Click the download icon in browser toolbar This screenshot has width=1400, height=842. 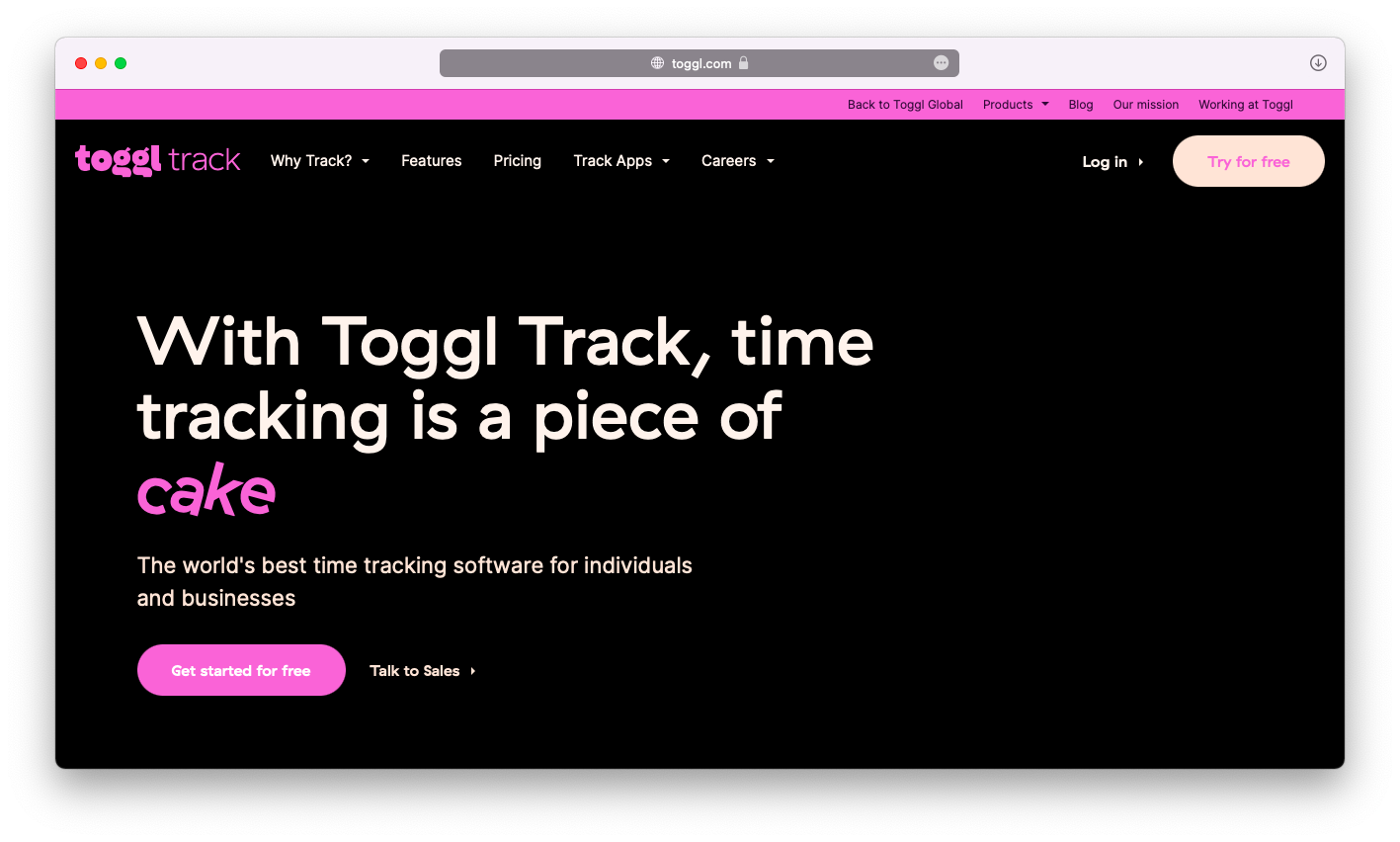[1318, 62]
